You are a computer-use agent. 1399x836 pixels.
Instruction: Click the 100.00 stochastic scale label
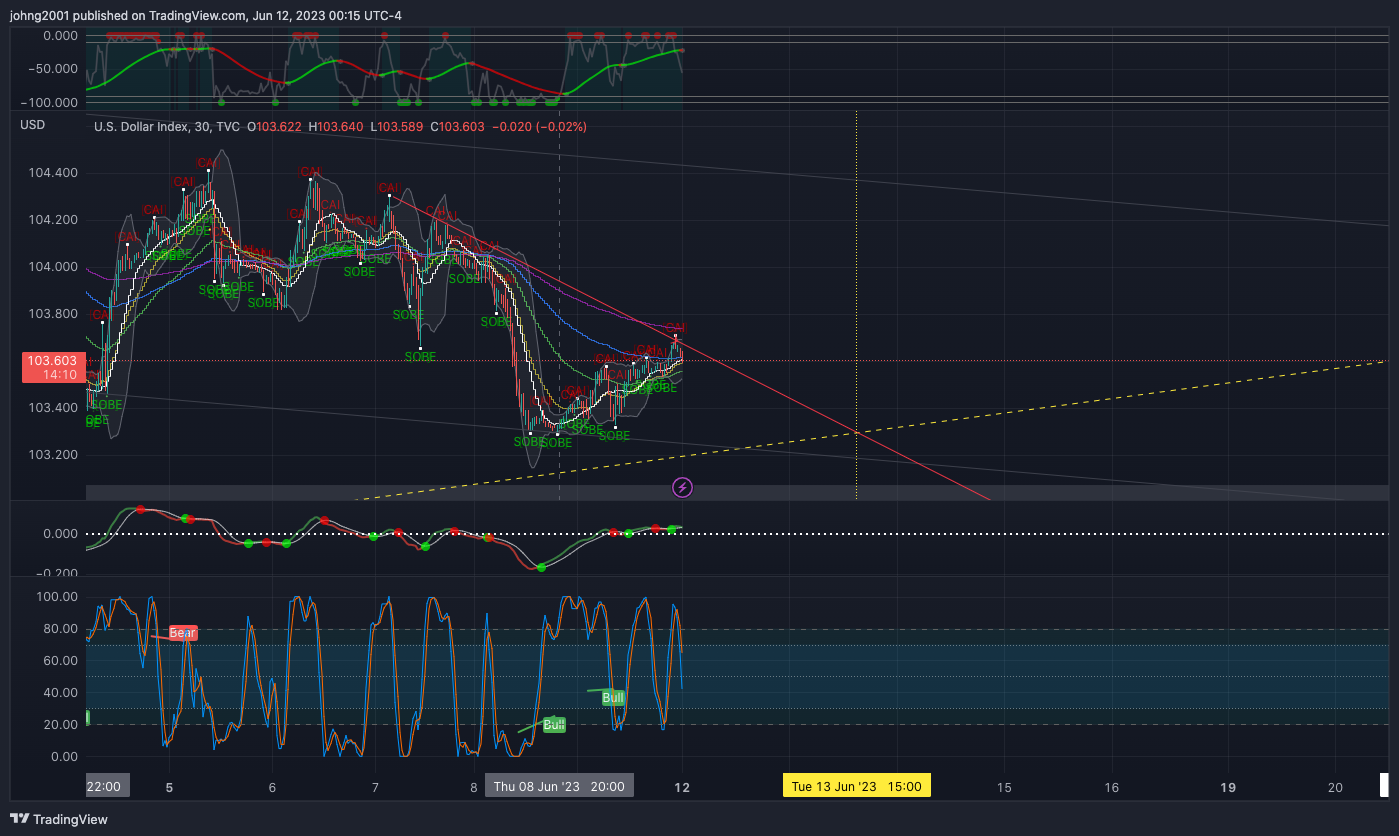(57, 597)
